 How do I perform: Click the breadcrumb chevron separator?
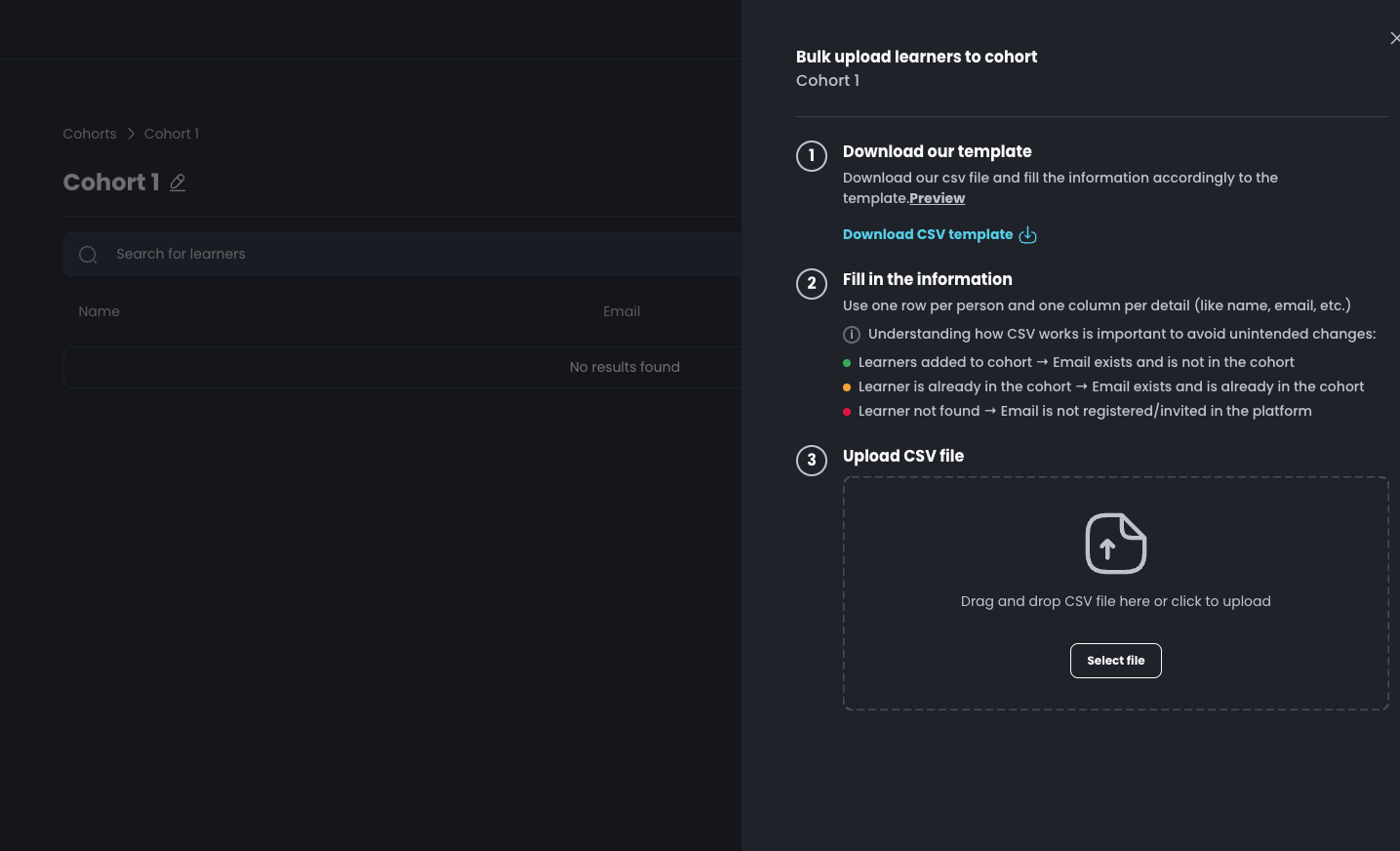point(131,134)
